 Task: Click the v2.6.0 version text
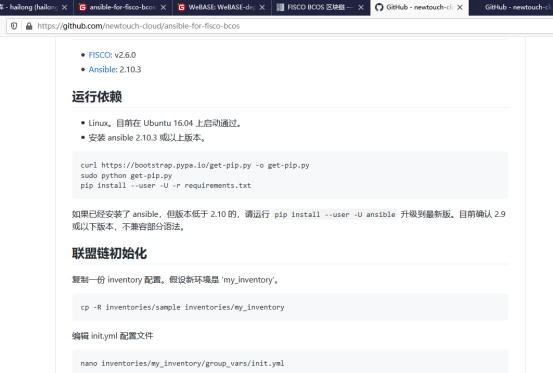125,55
